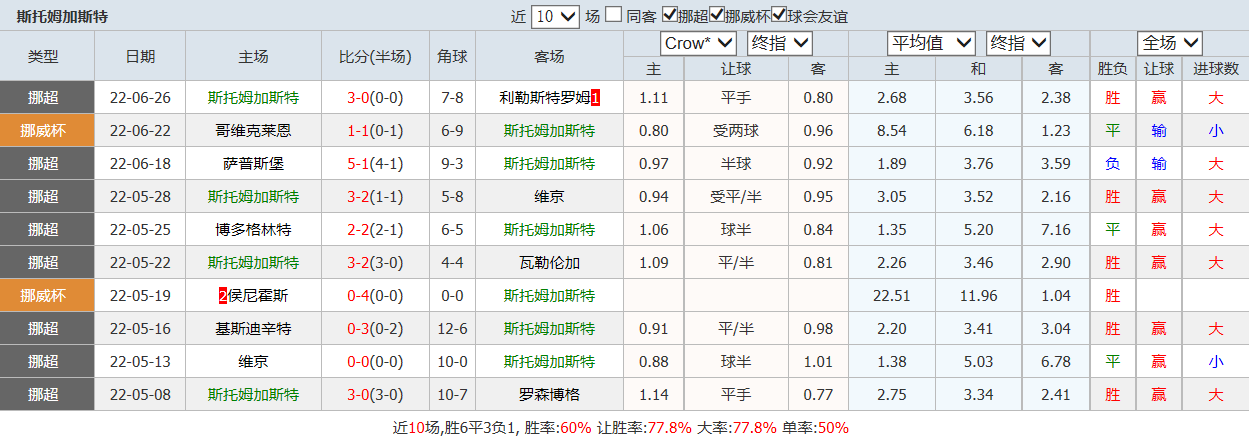Click the 小 goals result on the 22-06-22 row

tap(1215, 131)
